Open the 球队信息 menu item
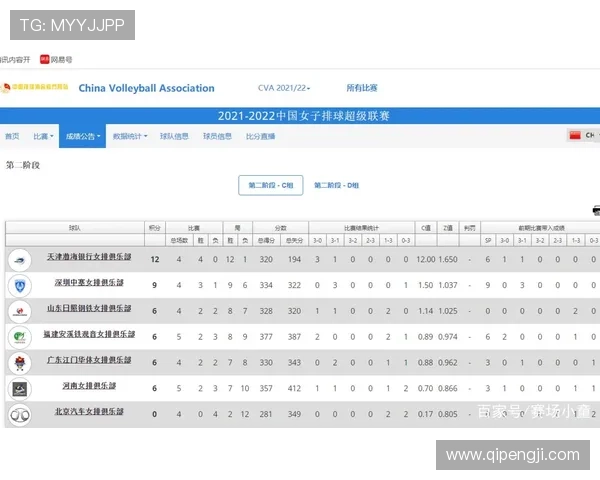Image resolution: width=600 pixels, height=480 pixels. pos(174,136)
